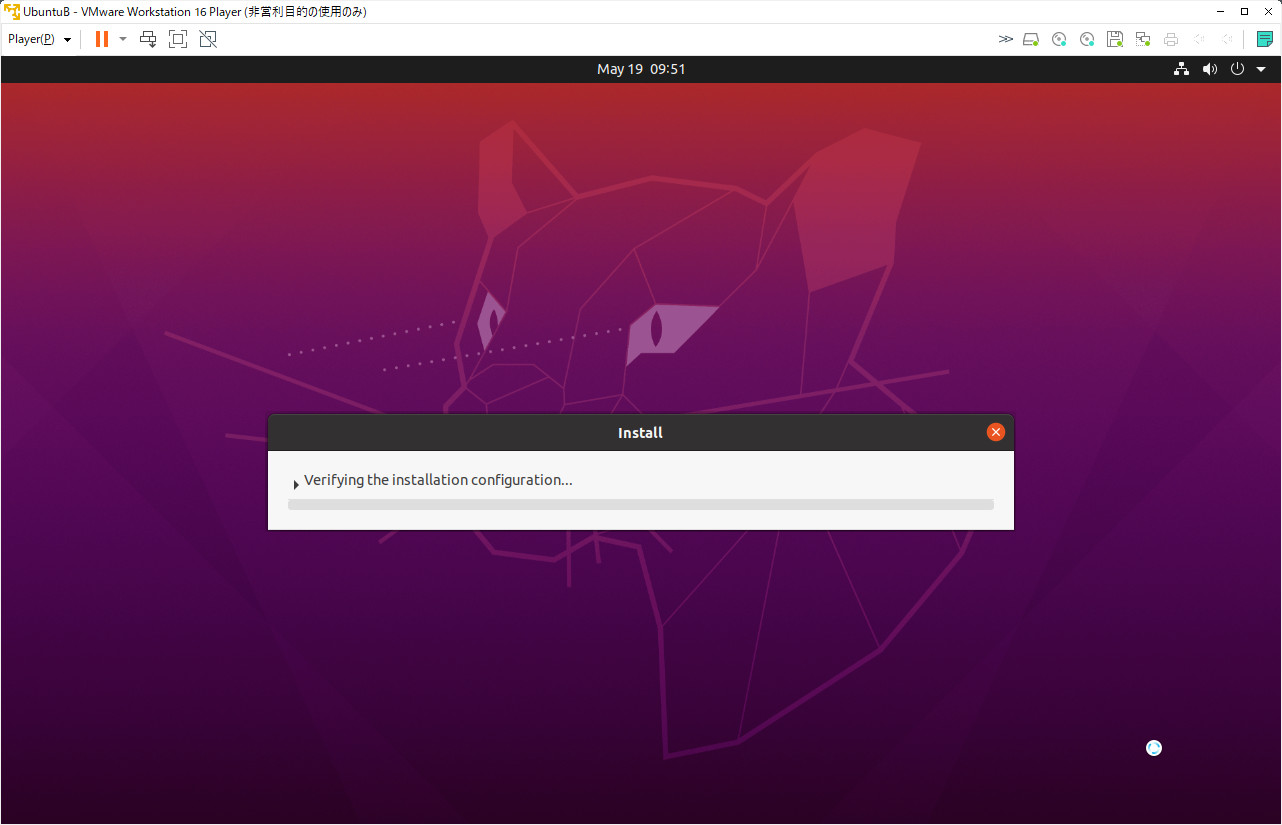Open the Ubuntu clock showing May 19 09:51
The image size is (1282, 825).
pos(641,69)
